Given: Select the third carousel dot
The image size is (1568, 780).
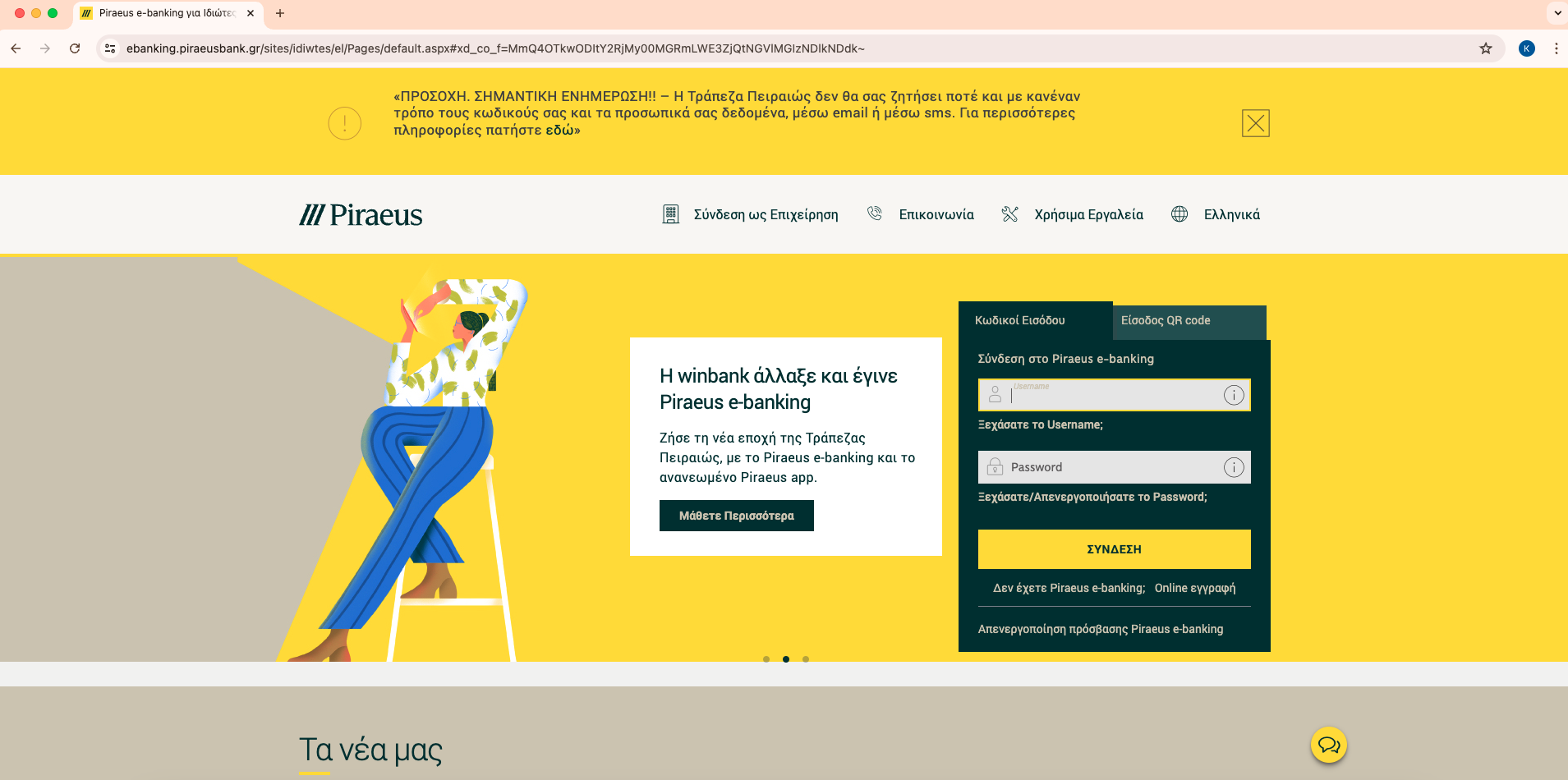Looking at the screenshot, I should click(x=806, y=659).
